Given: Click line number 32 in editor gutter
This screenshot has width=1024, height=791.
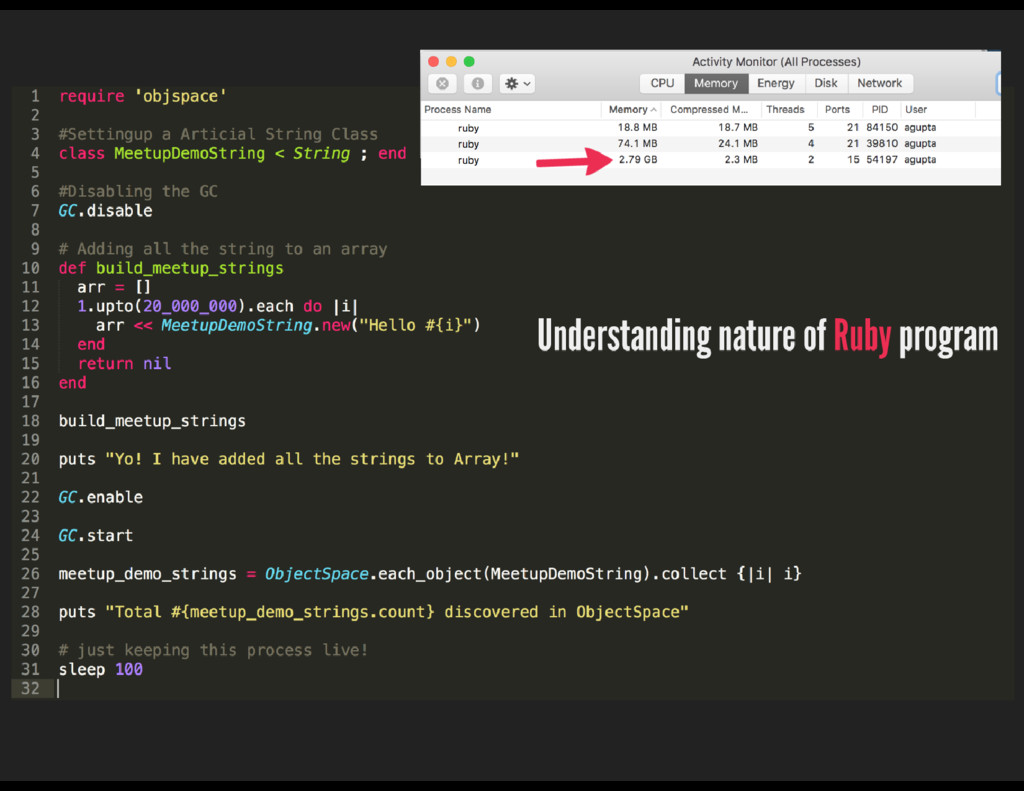Looking at the screenshot, I should tap(30, 688).
